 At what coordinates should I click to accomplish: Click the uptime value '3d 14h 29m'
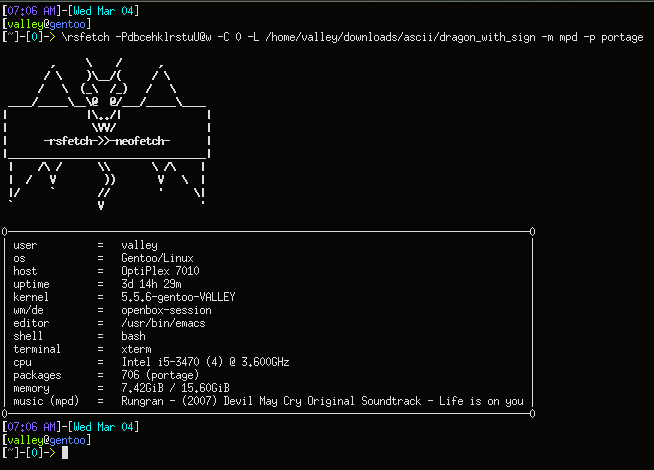151,284
